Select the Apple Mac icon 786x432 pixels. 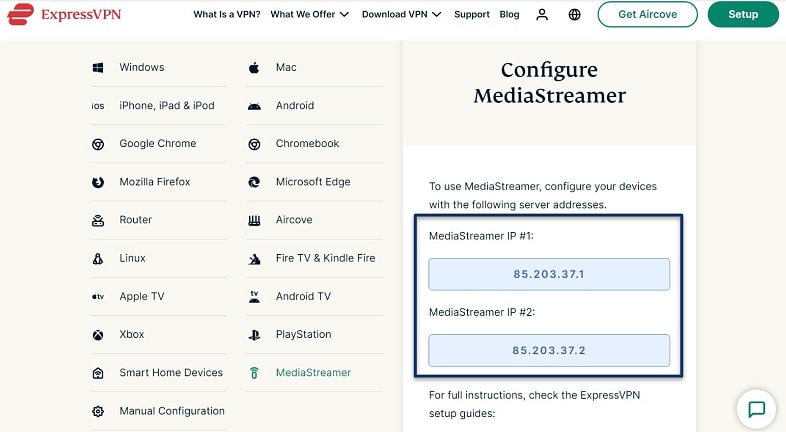point(254,68)
